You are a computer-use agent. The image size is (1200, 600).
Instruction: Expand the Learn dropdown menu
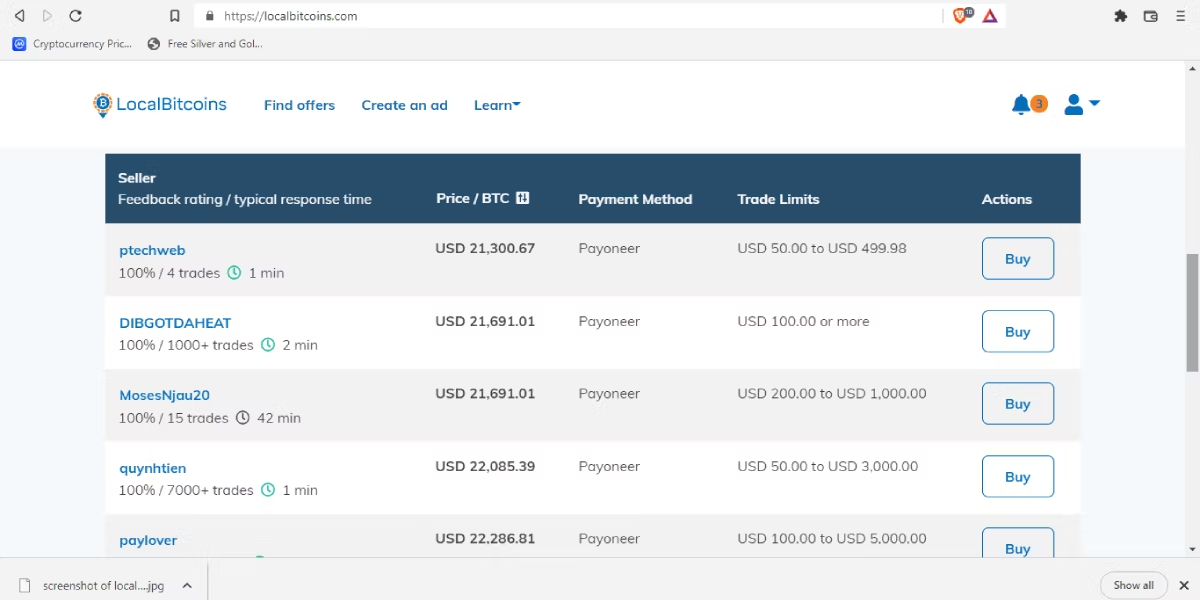coord(497,105)
